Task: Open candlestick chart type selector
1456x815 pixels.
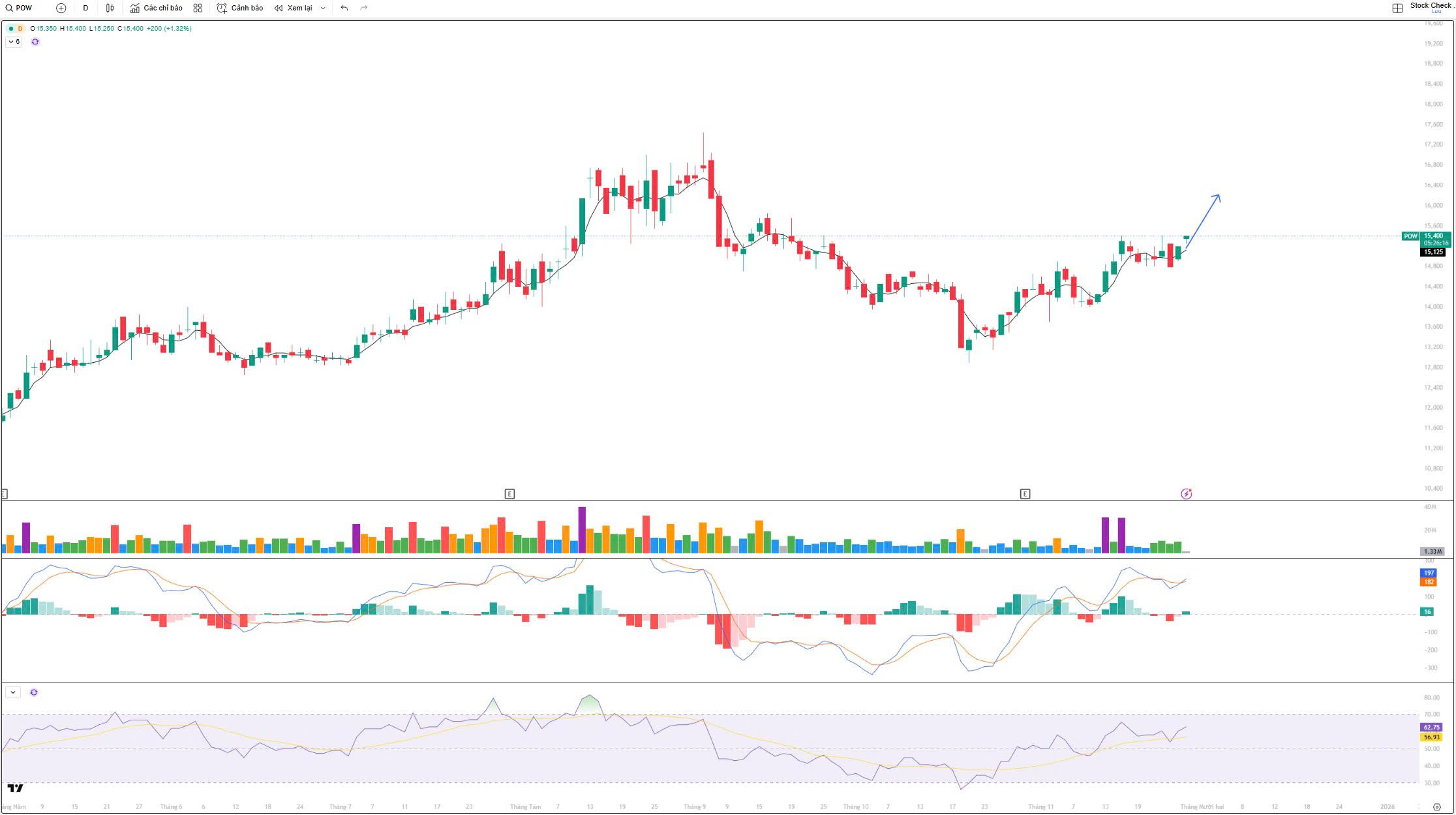Action: (x=110, y=8)
